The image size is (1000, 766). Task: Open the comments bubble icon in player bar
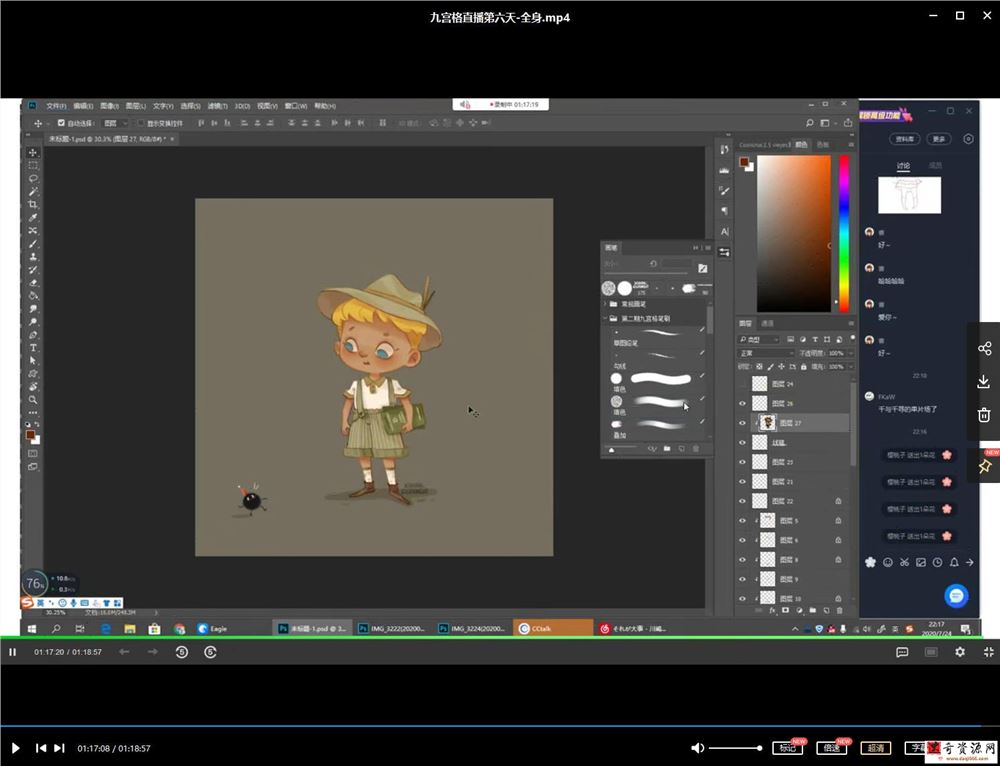click(x=902, y=652)
